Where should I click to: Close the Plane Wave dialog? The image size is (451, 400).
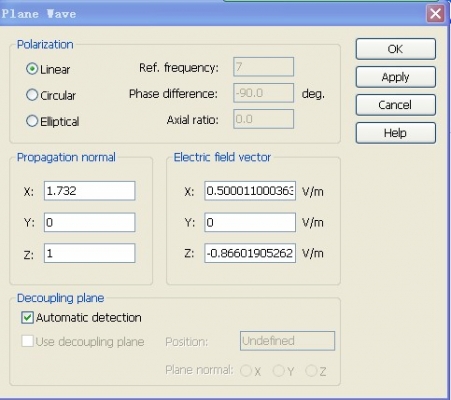[x=436, y=14]
